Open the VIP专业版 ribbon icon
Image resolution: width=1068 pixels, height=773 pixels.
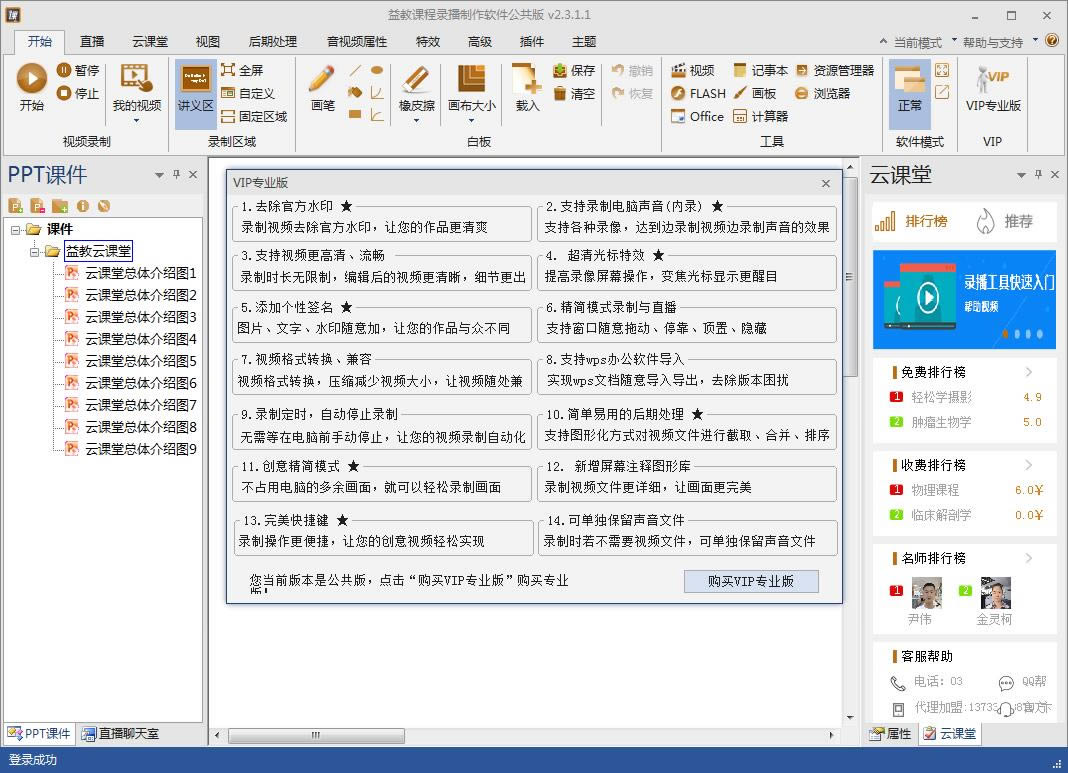(992, 87)
